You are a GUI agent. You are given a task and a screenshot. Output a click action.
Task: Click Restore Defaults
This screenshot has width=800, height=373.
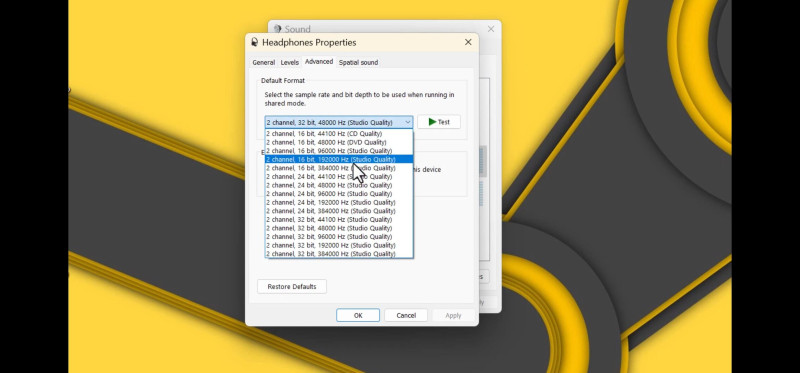[292, 287]
